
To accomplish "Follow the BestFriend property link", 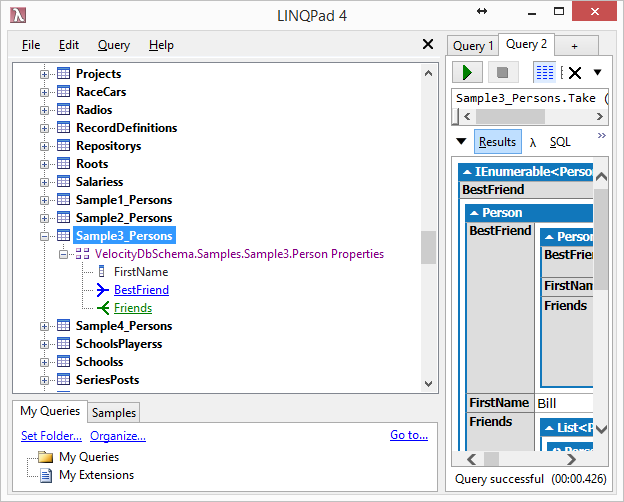I will pos(141,290).
